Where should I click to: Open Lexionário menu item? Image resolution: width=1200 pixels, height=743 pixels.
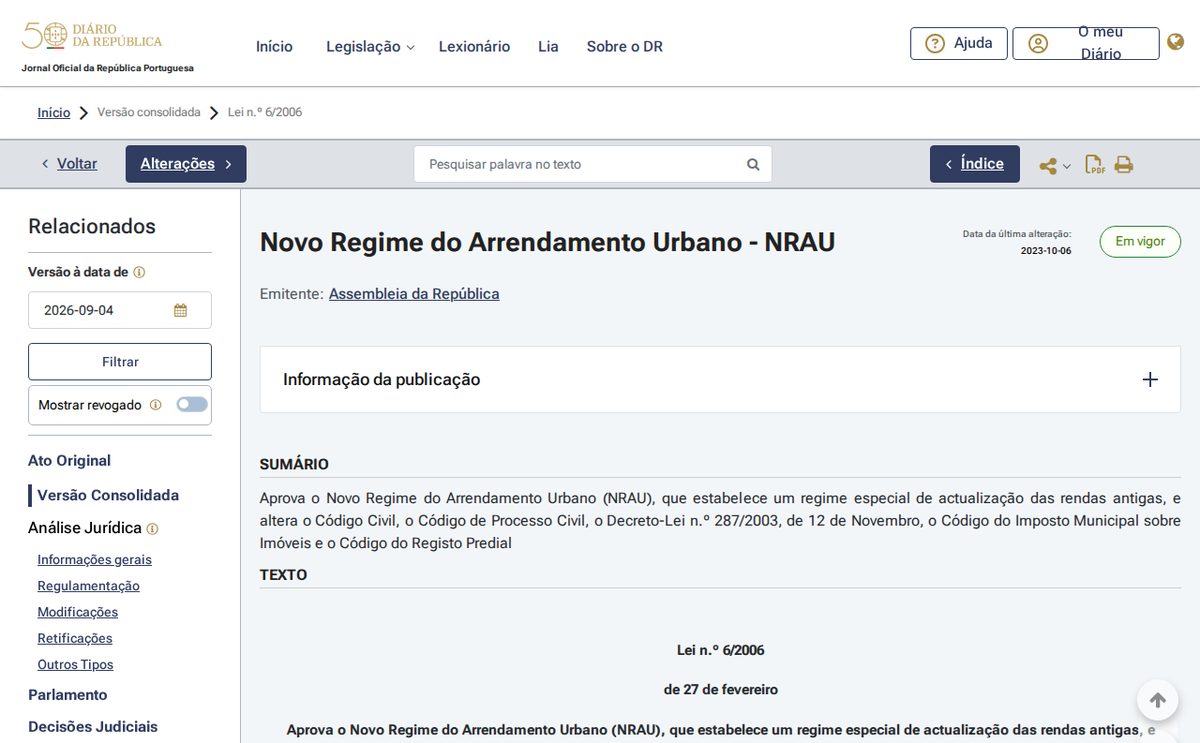pyautogui.click(x=474, y=46)
